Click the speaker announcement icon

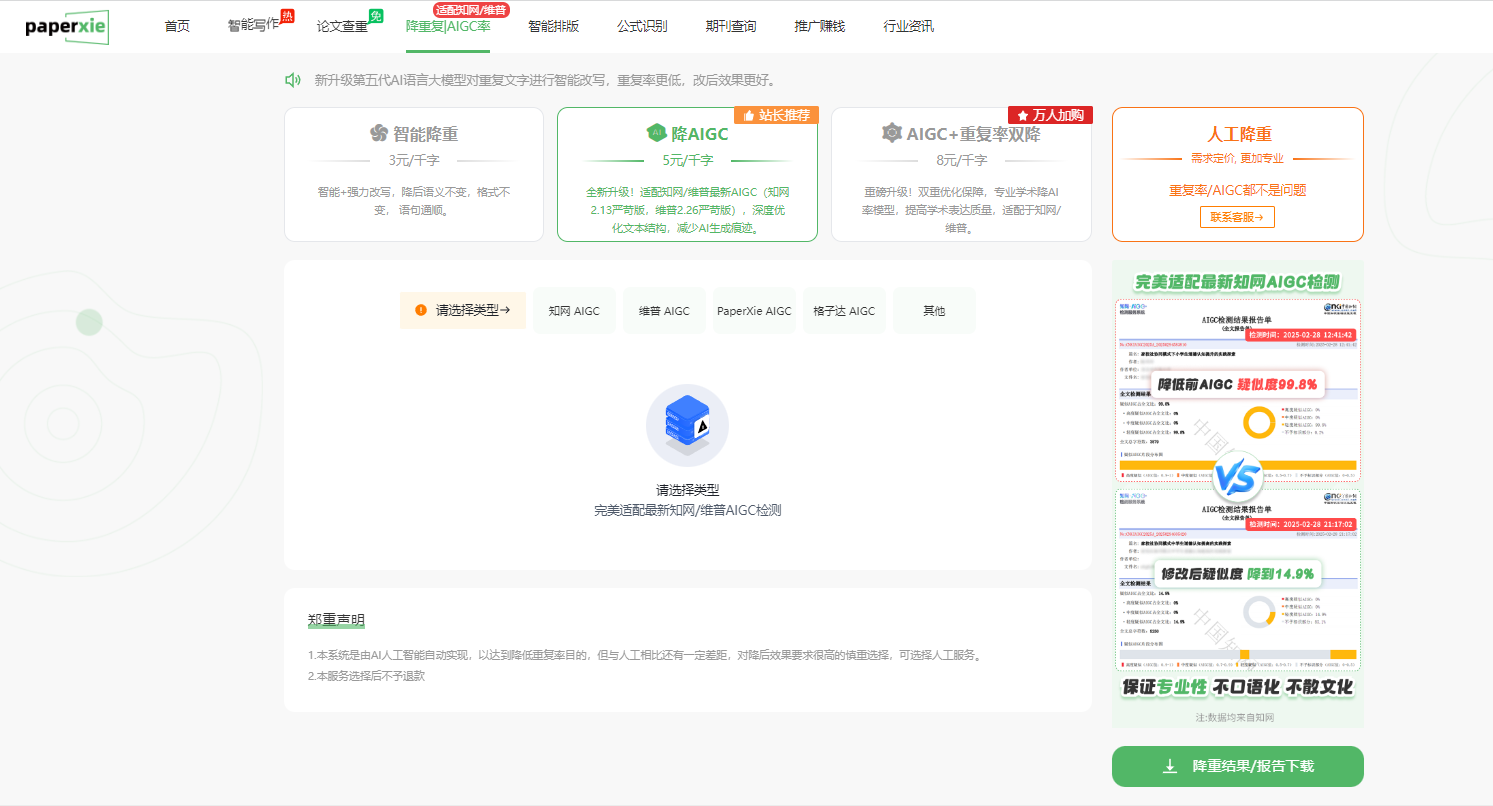click(293, 80)
